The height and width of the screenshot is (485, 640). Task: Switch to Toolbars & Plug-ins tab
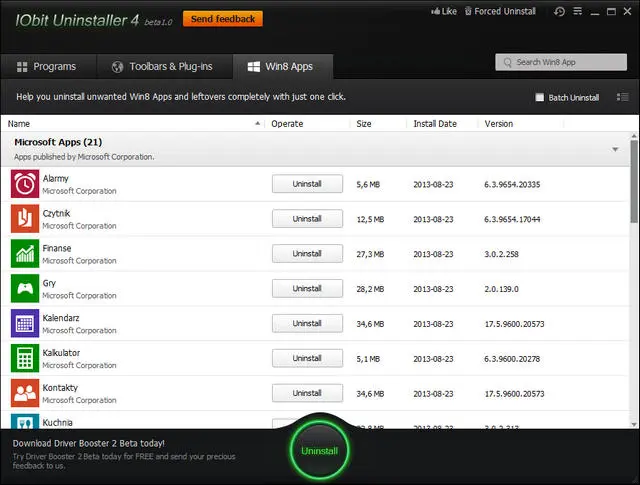click(162, 67)
